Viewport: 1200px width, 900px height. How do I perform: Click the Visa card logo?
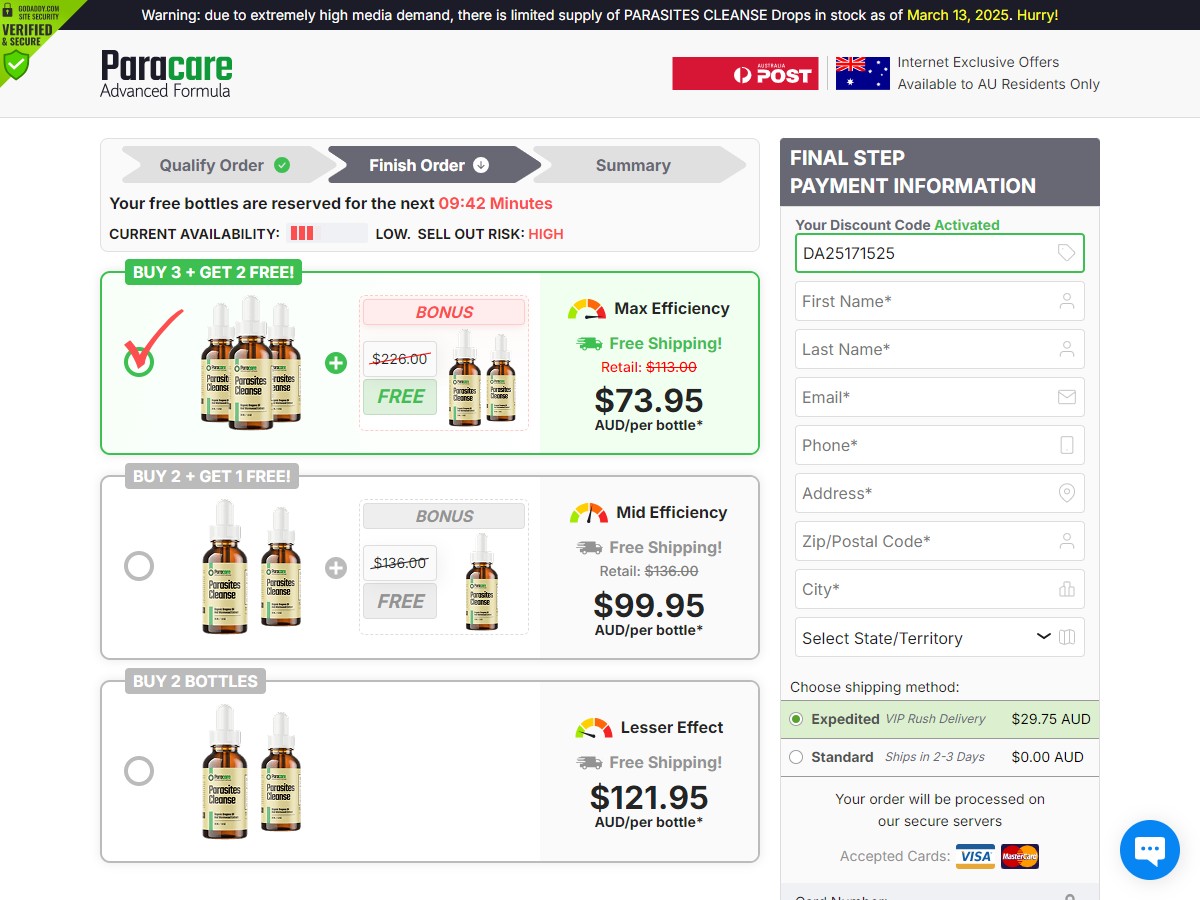click(x=975, y=856)
